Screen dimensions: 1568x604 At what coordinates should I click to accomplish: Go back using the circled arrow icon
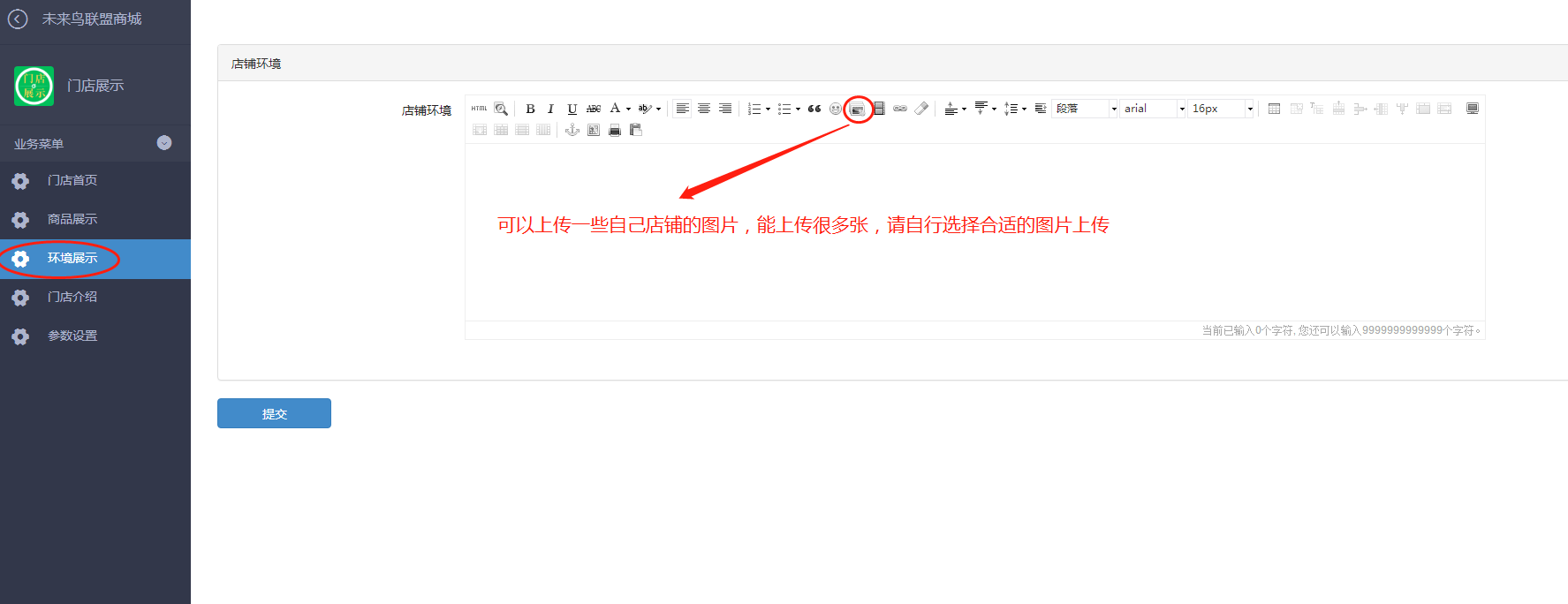(x=18, y=19)
